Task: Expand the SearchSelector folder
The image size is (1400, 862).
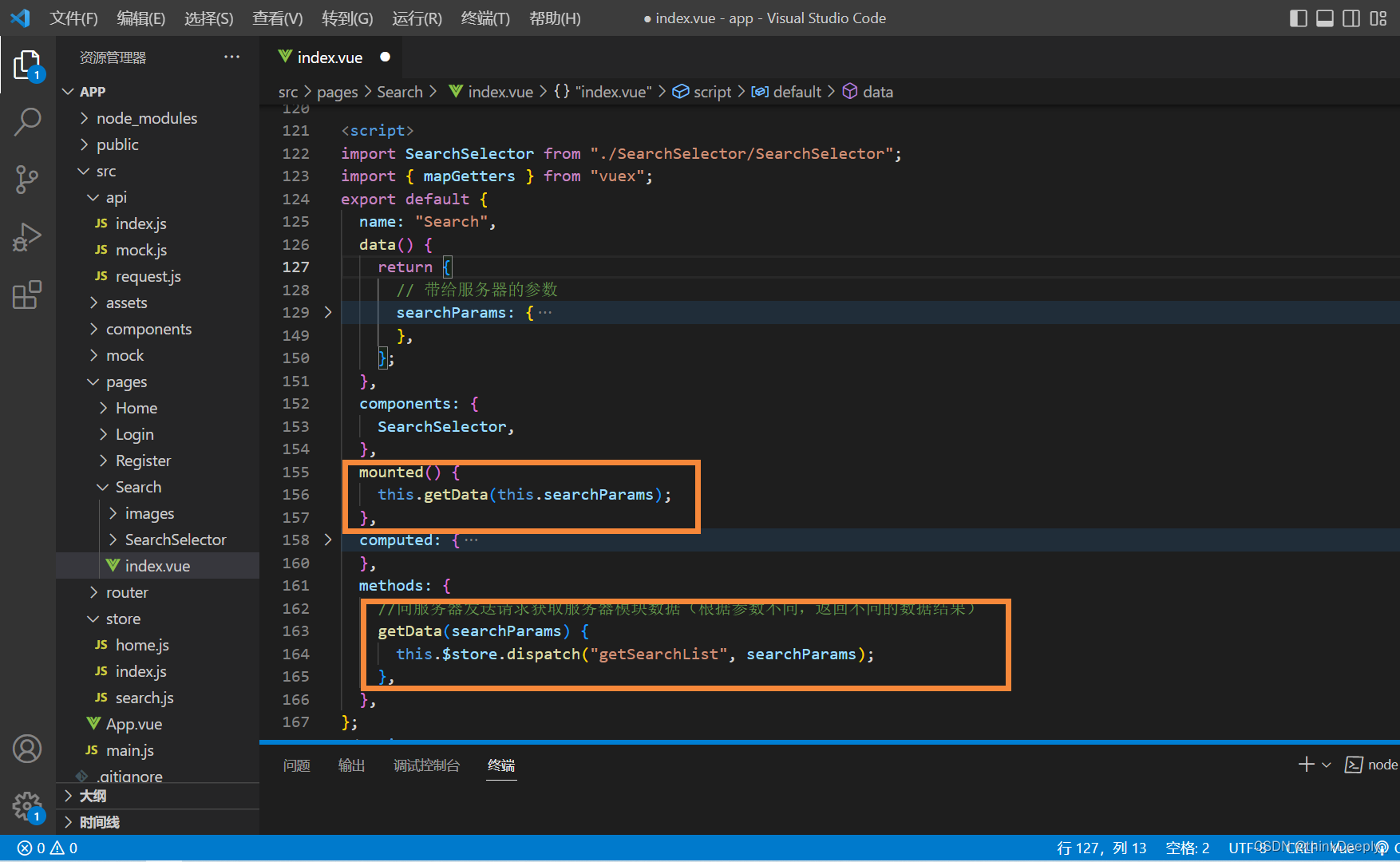Action: (158, 540)
